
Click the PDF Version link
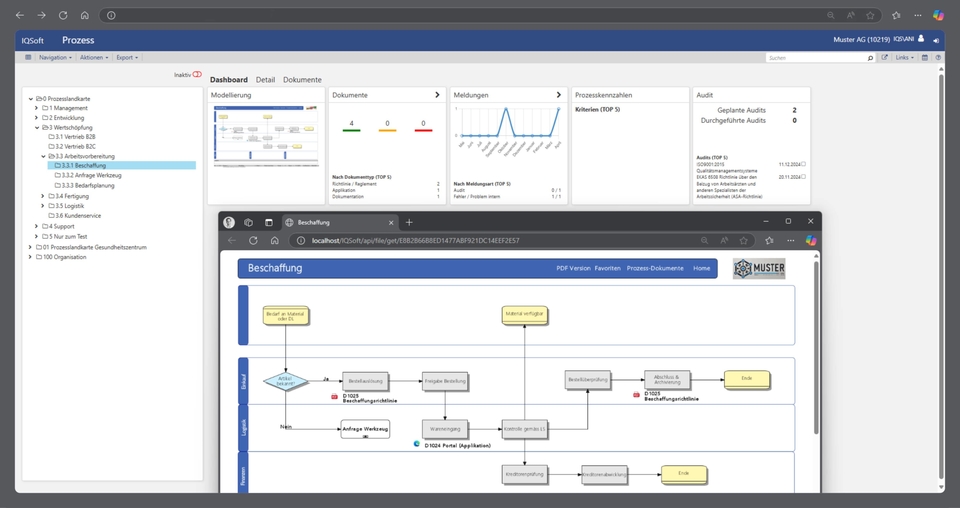573,268
